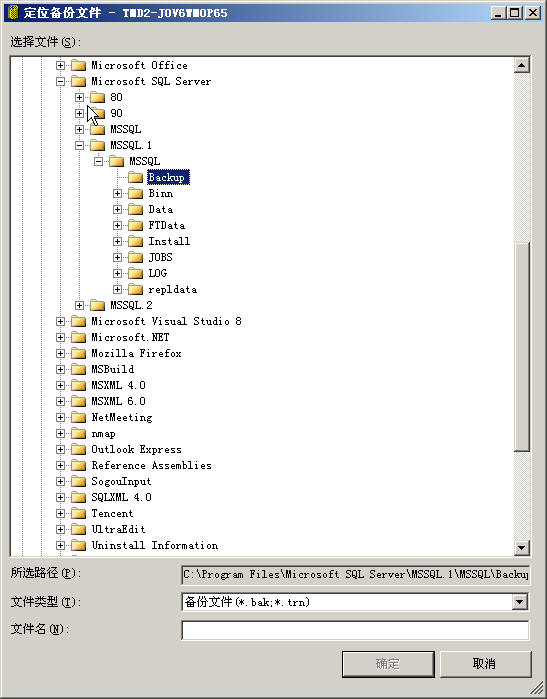Click the Tencent folder icon
This screenshot has width=547, height=699.
coord(78,514)
